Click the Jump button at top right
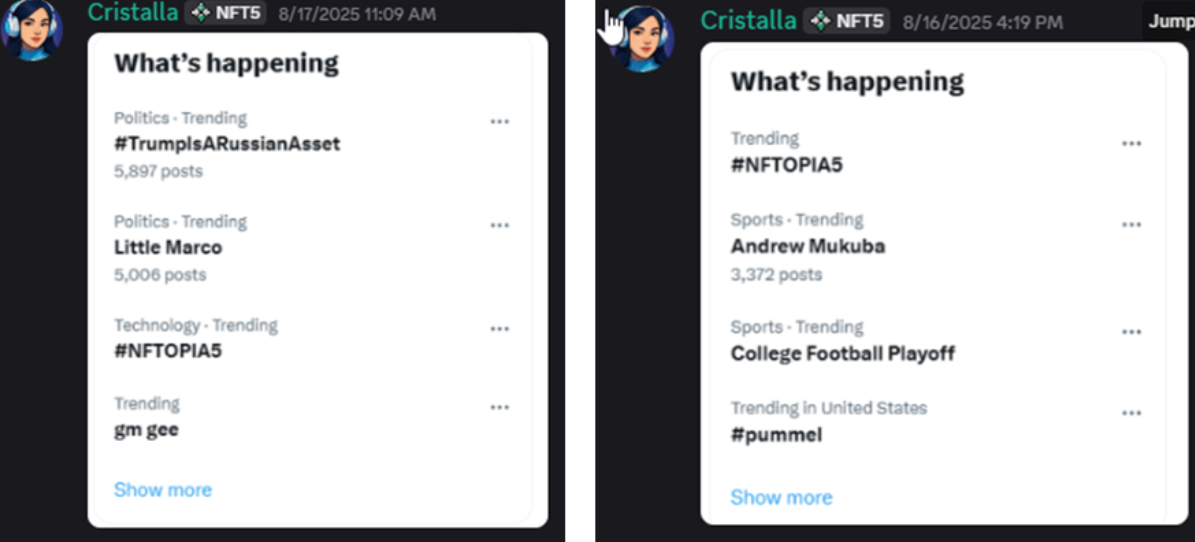The image size is (1195, 542). point(1170,21)
